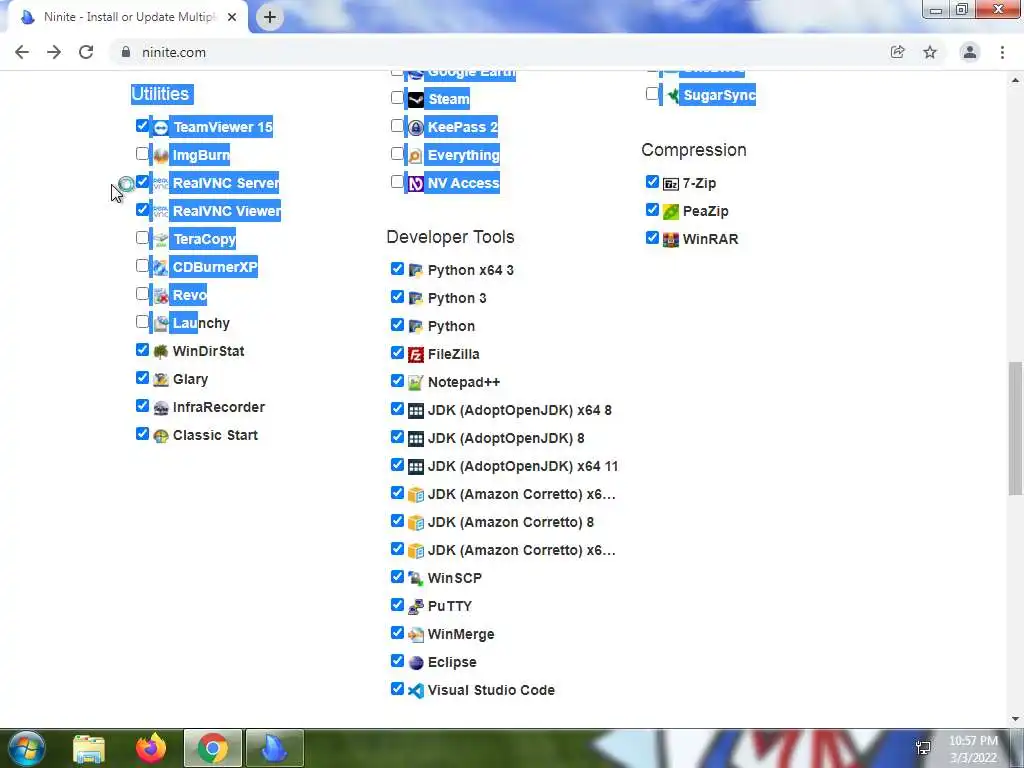1024x768 pixels.
Task: Go forward in browser history
Action: 54,52
